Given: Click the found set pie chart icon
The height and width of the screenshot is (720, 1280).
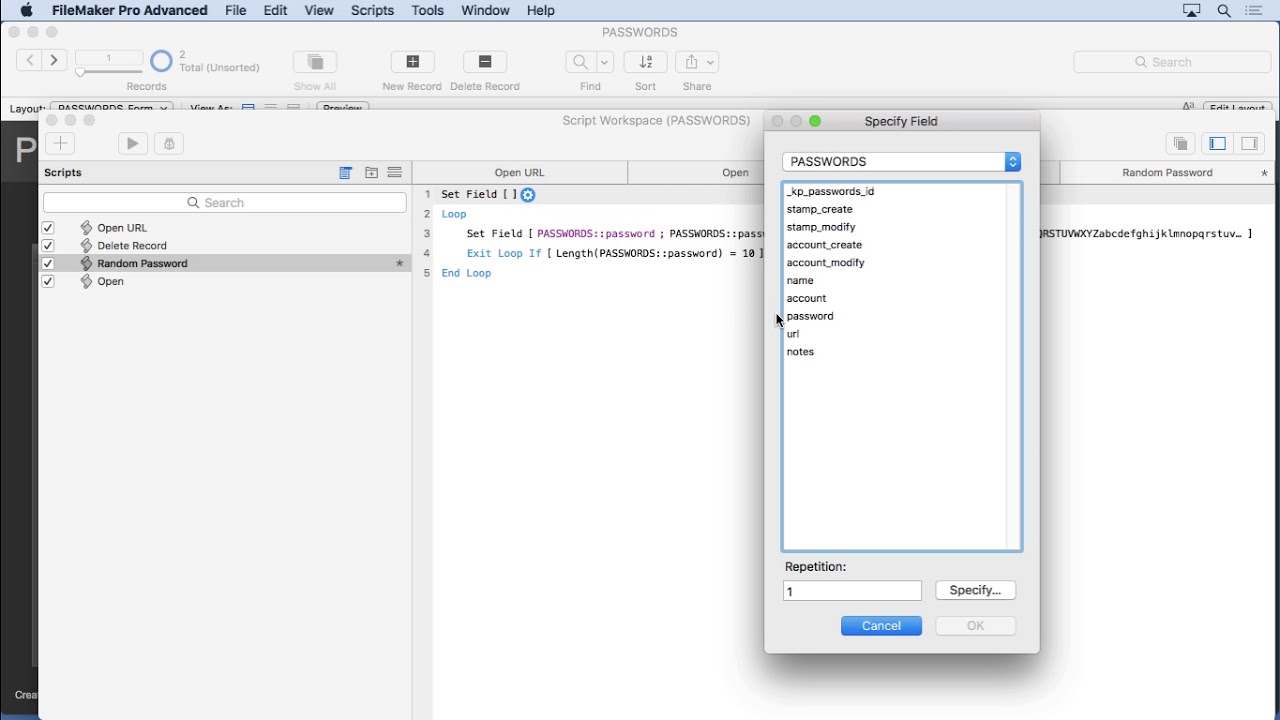Looking at the screenshot, I should tap(161, 62).
